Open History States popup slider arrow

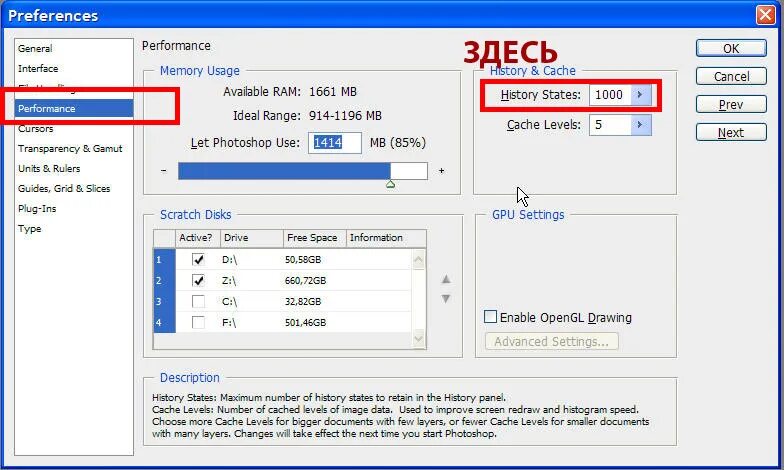(641, 94)
